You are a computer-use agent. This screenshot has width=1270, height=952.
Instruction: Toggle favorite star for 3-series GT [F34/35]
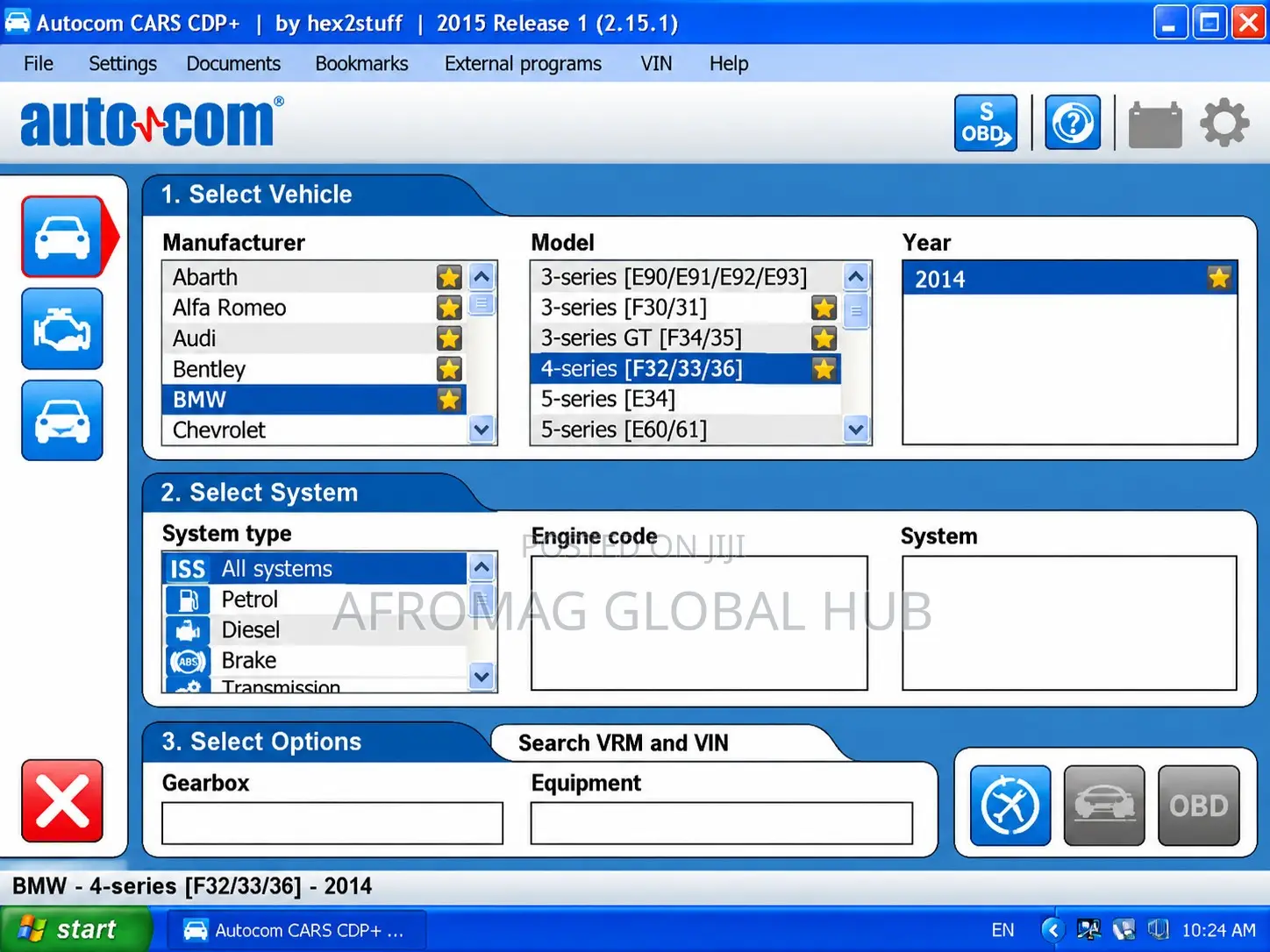(x=824, y=338)
